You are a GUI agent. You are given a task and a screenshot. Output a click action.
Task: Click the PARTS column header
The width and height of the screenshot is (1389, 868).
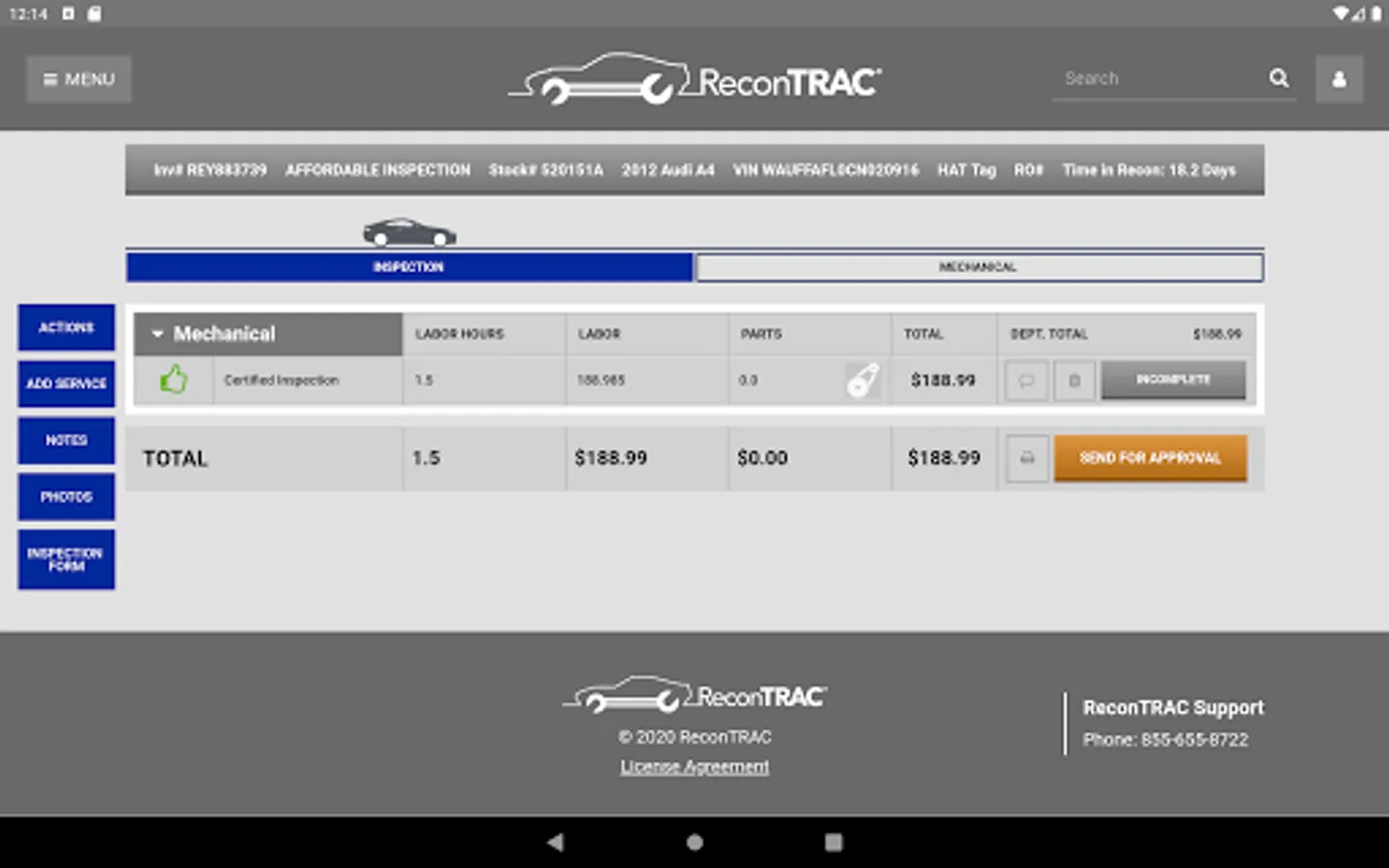tap(761, 334)
